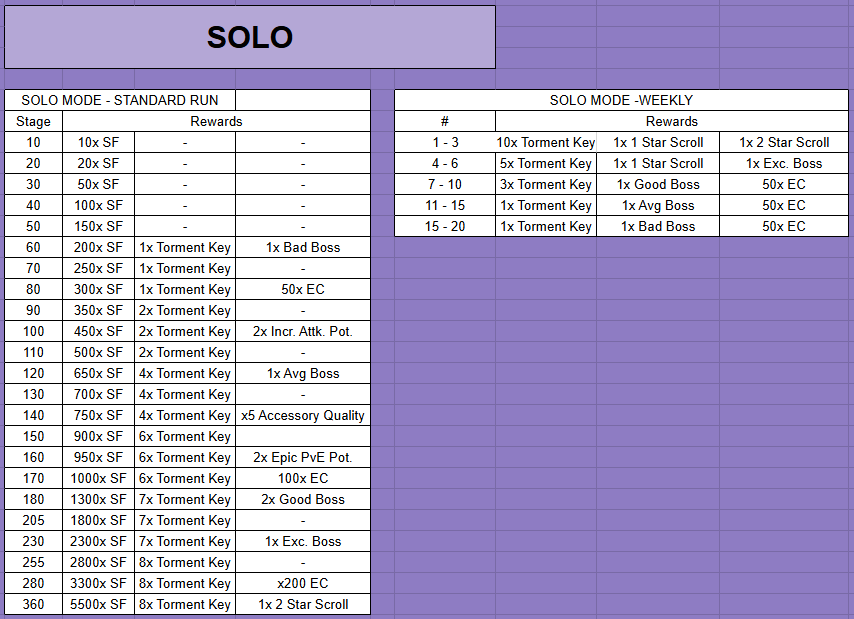Select the SOLO MODE -WEEKLY header cell
This screenshot has width=854, height=619.
click(621, 100)
